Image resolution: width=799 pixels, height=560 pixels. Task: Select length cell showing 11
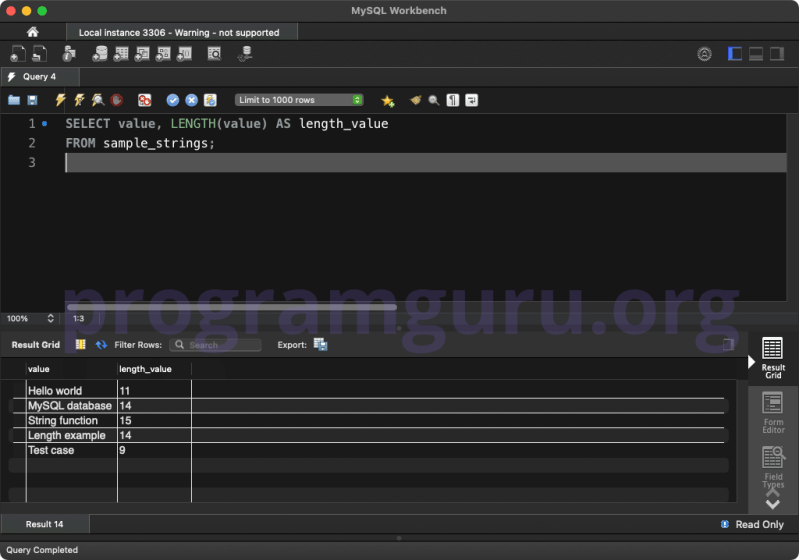click(154, 391)
